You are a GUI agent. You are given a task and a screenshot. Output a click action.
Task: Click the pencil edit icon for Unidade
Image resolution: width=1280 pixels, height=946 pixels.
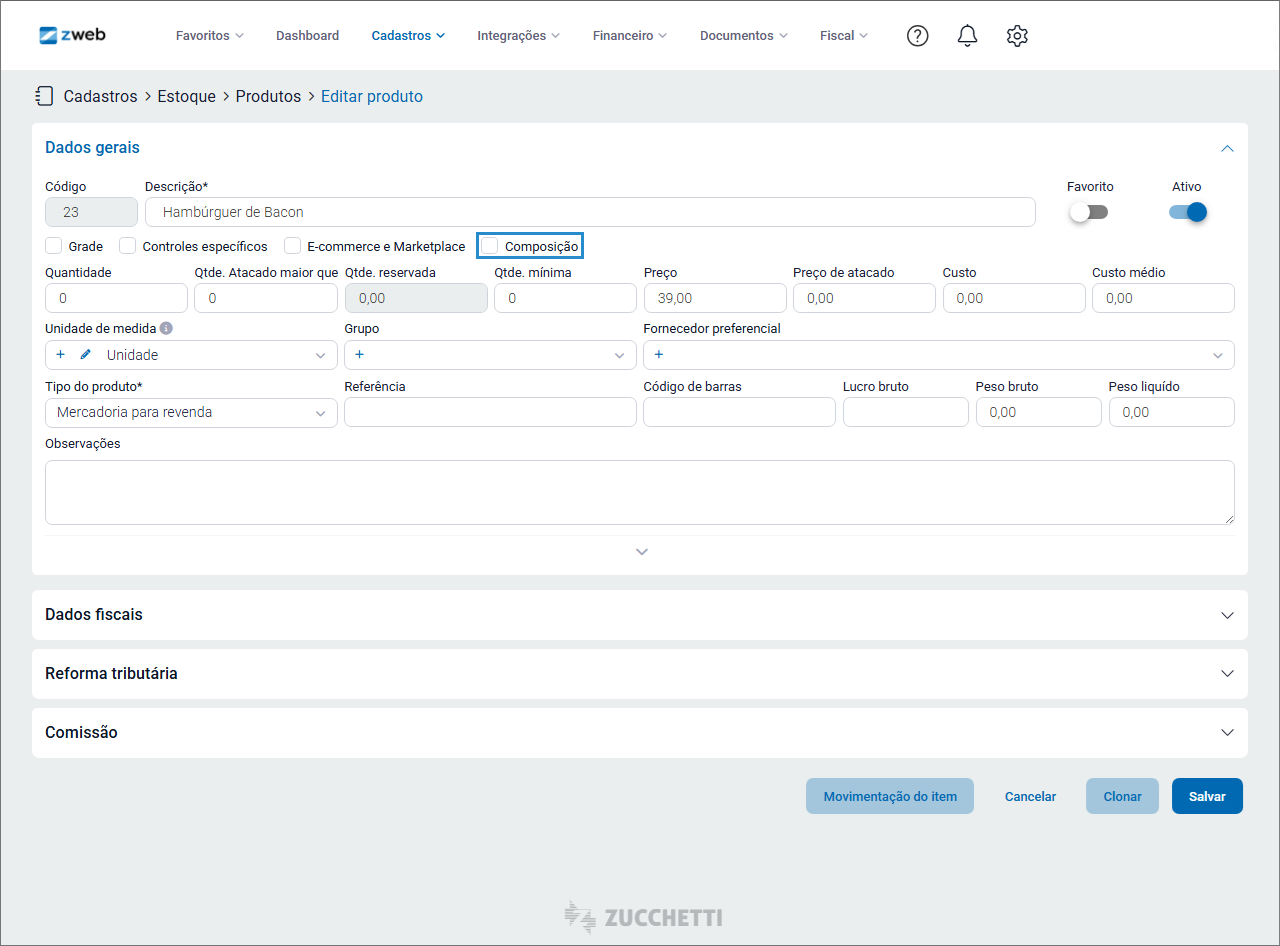85,355
